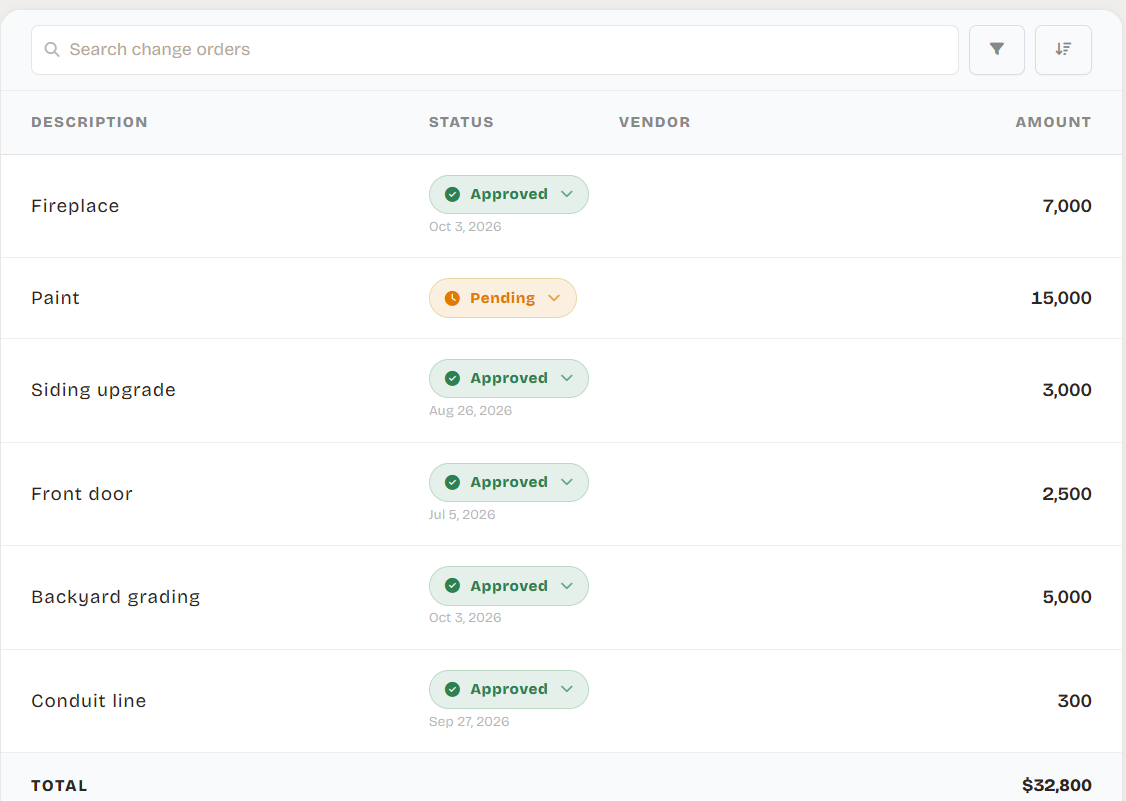Viewport: 1126px width, 801px height.
Task: Click the 5,000 amount for Backyard grading
Action: 1066,597
